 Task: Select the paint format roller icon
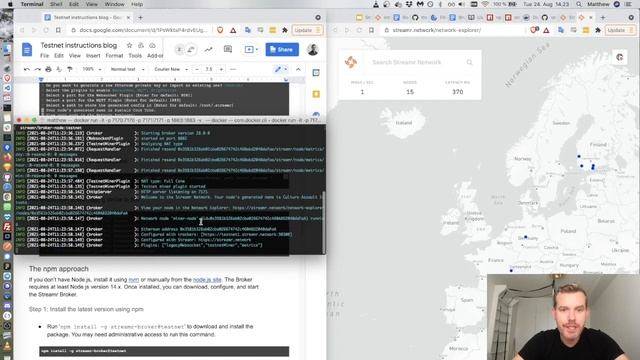pyautogui.click(x=70, y=69)
